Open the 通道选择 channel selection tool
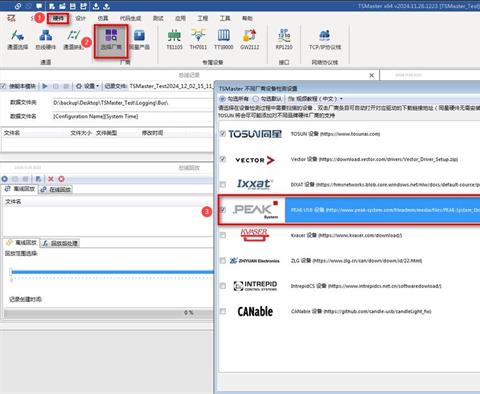 [17, 39]
